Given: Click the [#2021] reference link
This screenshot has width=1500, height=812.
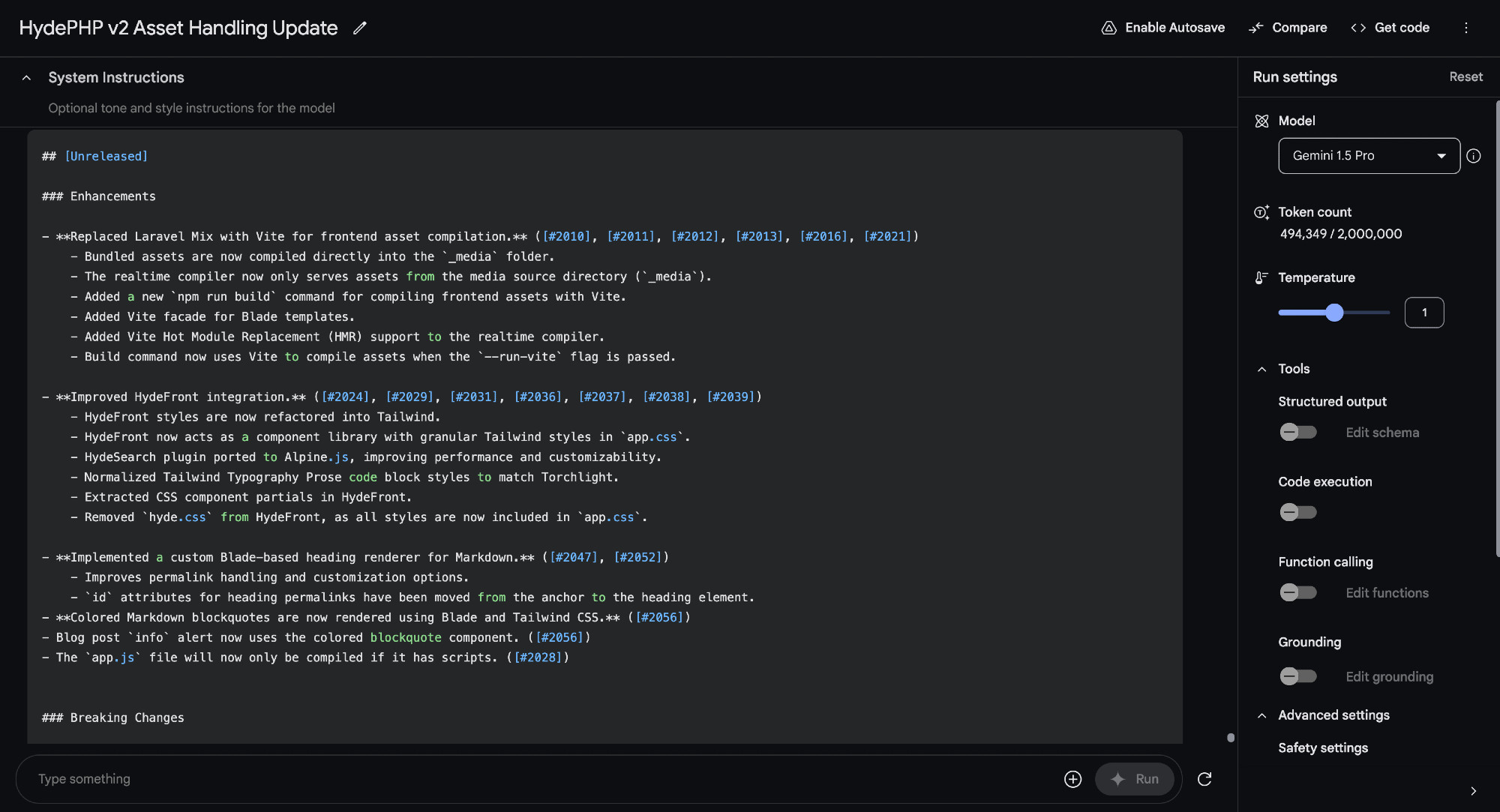Looking at the screenshot, I should pos(887,236).
